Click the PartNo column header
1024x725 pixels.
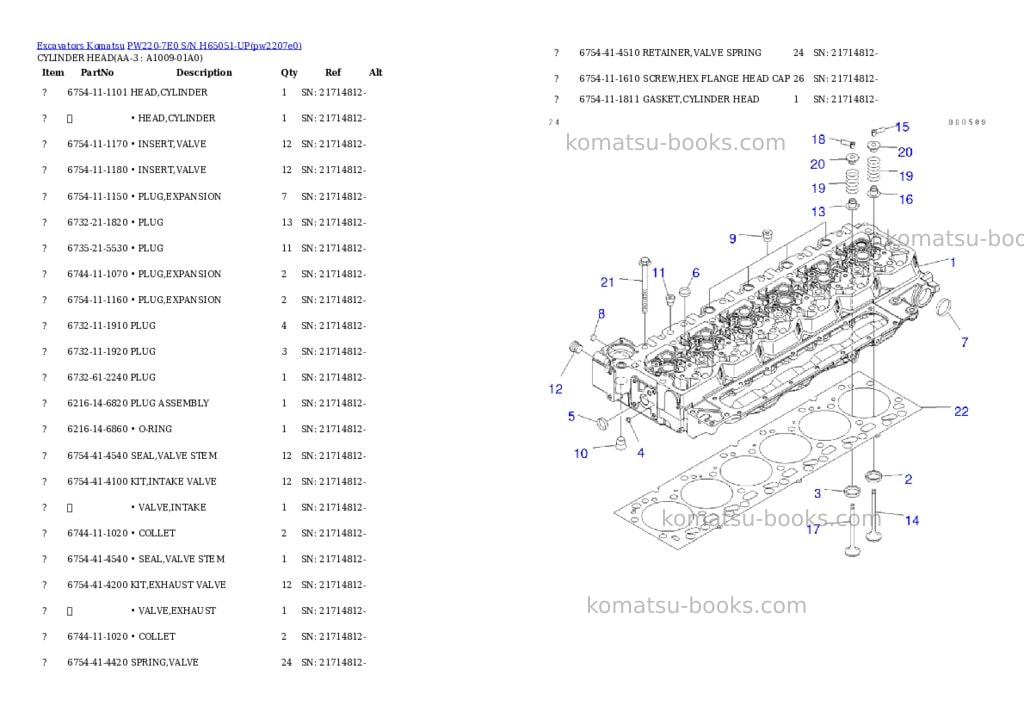pyautogui.click(x=97, y=72)
